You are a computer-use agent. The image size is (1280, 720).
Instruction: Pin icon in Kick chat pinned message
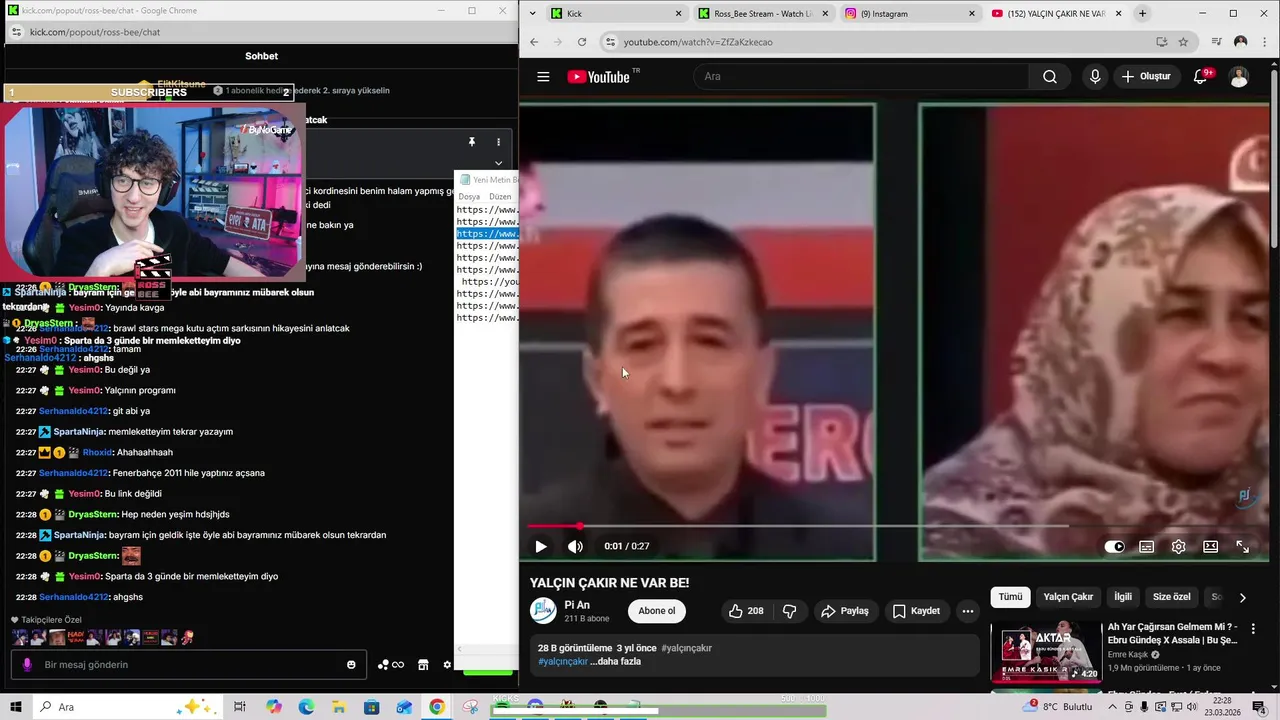(x=471, y=142)
